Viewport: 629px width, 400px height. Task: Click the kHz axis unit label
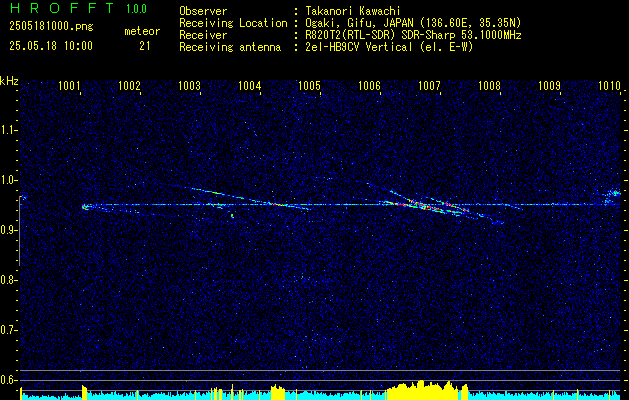click(x=9, y=81)
